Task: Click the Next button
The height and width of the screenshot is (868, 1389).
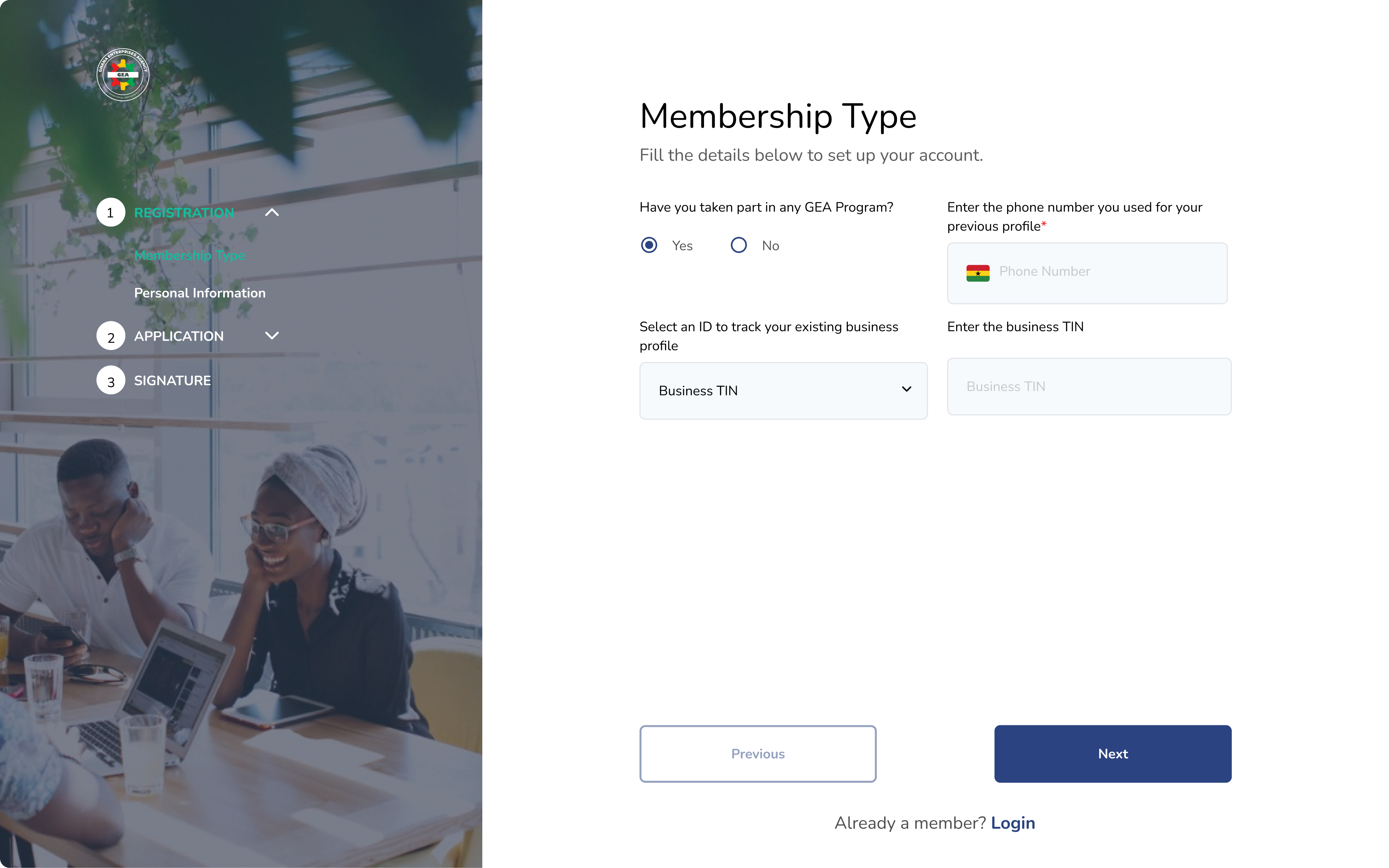Action: click(1112, 754)
